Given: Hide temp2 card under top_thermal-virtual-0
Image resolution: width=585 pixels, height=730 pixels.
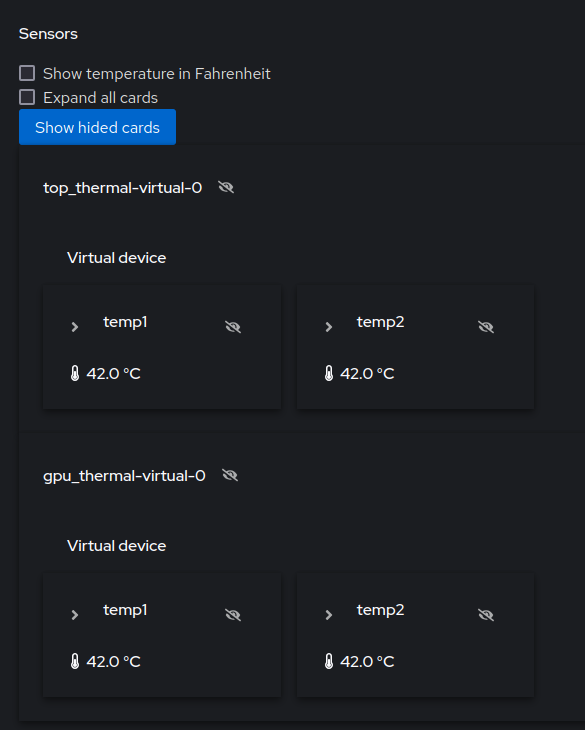Looking at the screenshot, I should 486,327.
